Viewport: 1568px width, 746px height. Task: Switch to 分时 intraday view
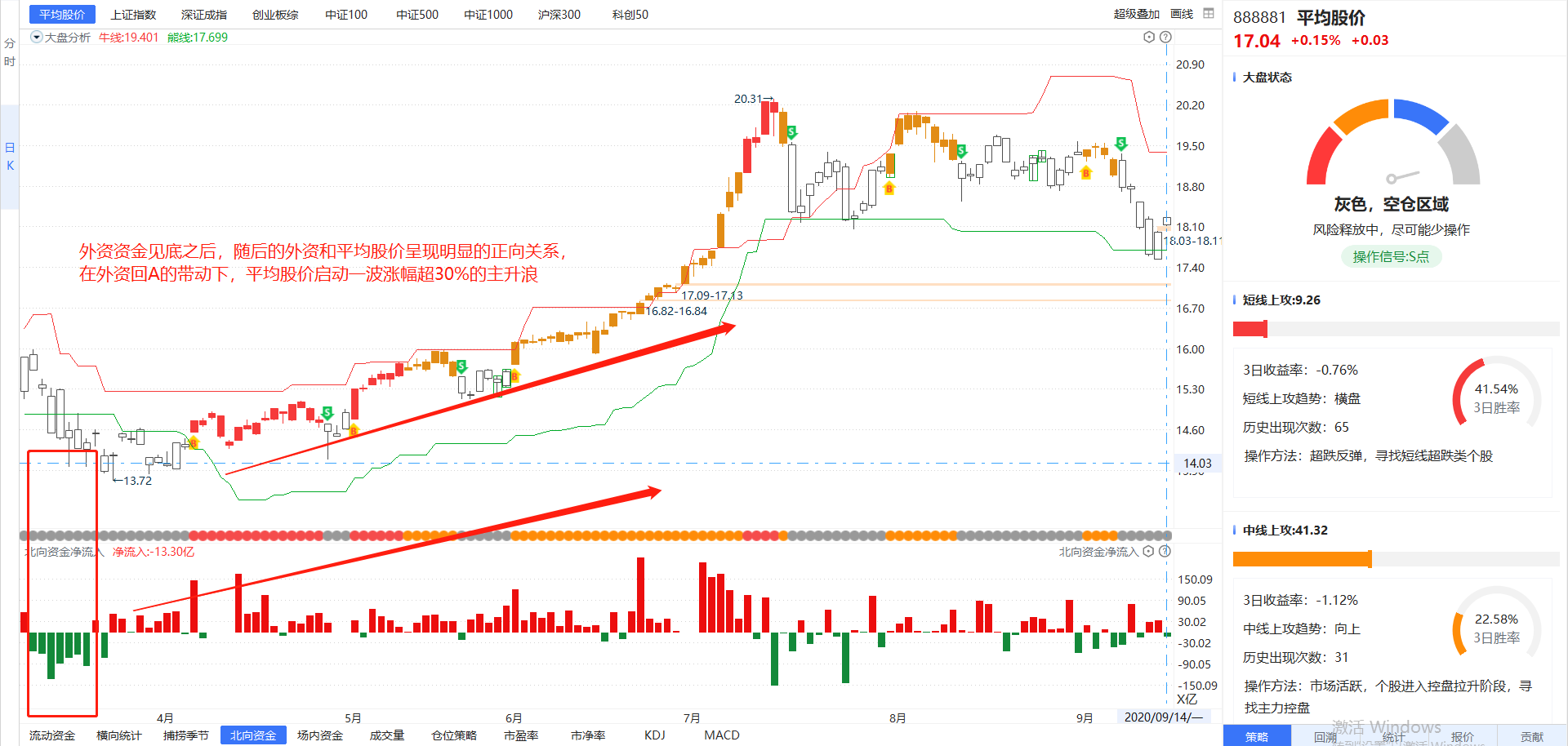10,52
